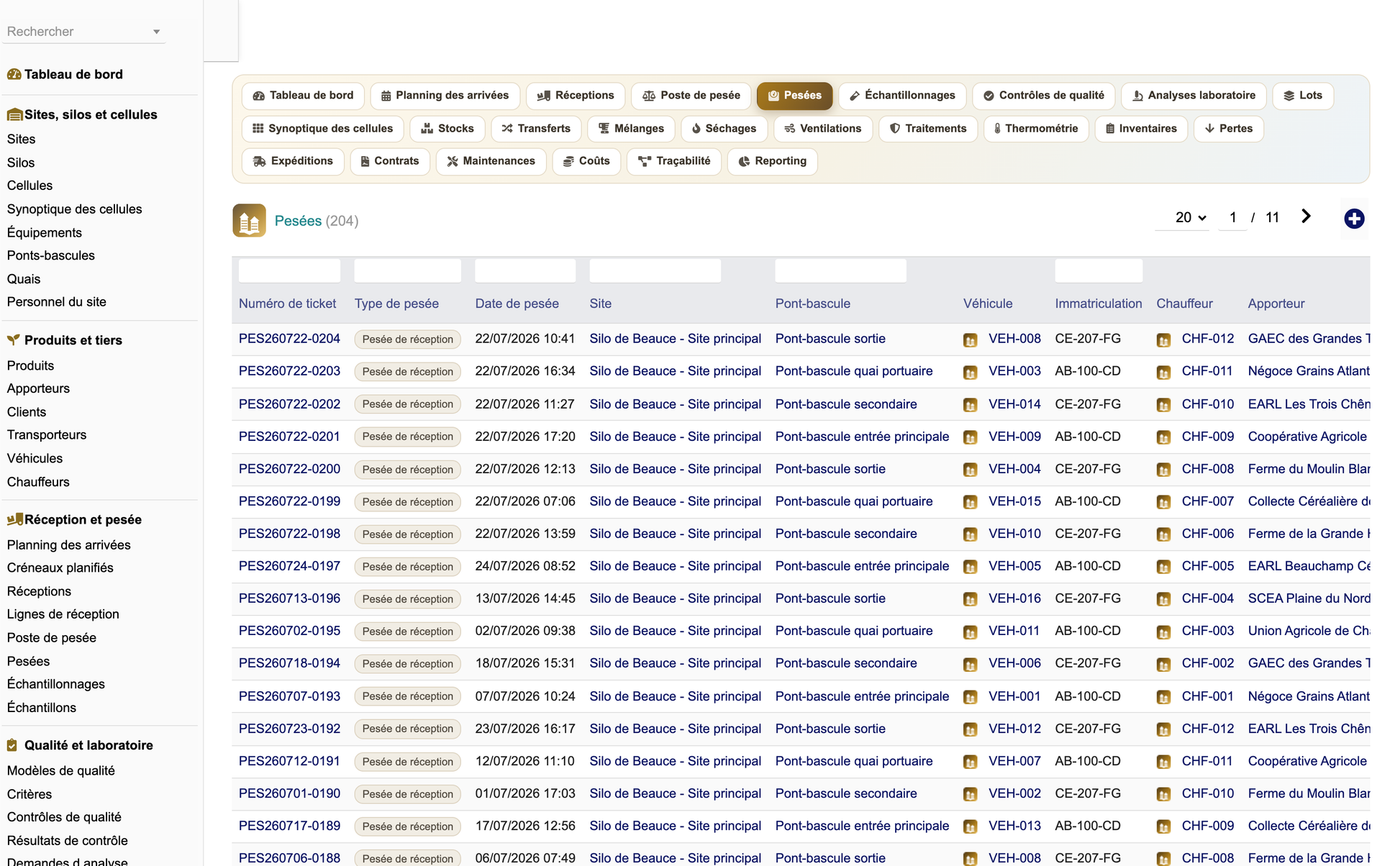
Task: Open the Tableau de bord tab
Action: [x=303, y=96]
